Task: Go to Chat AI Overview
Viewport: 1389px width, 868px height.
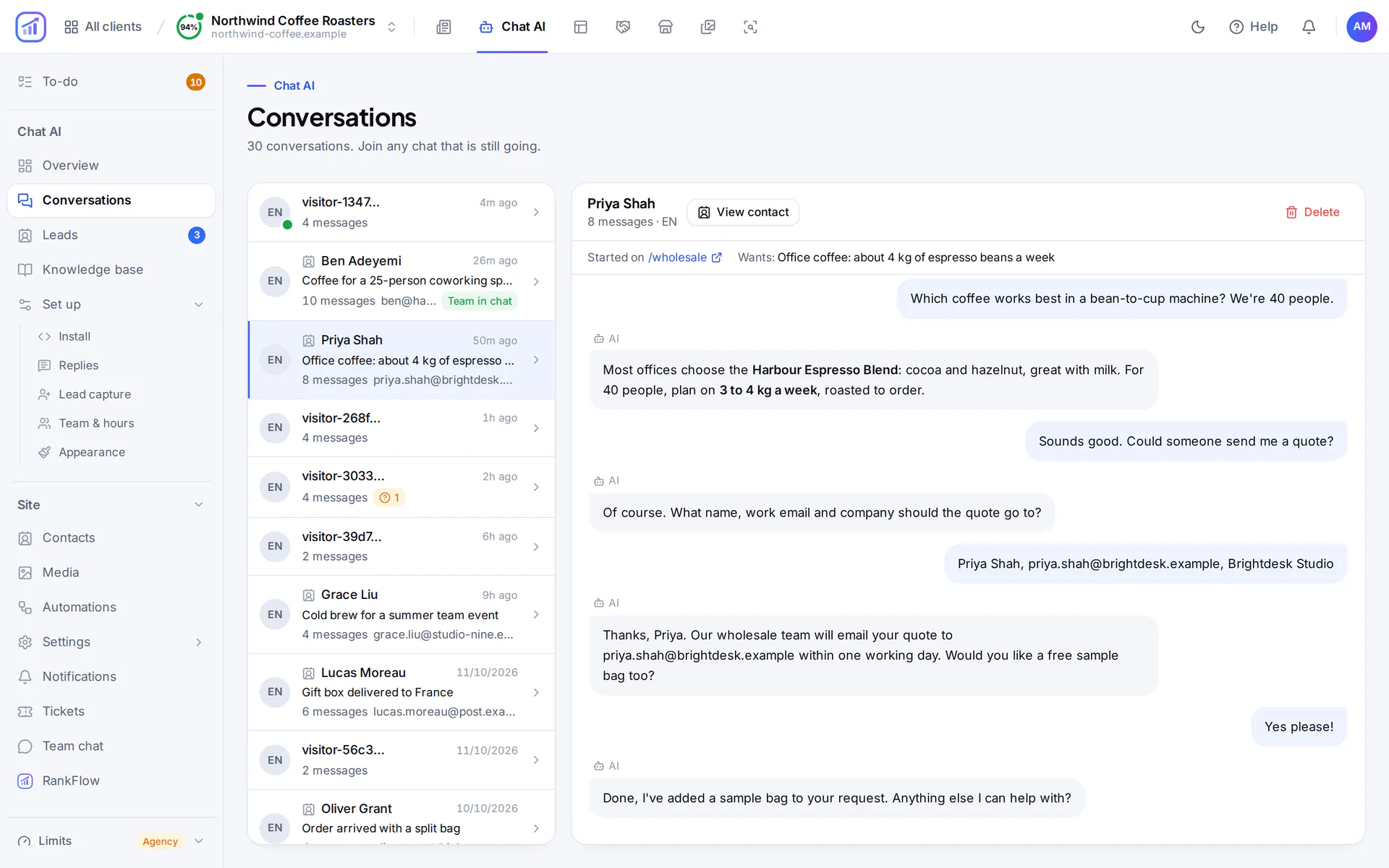Action: pyautogui.click(x=111, y=166)
